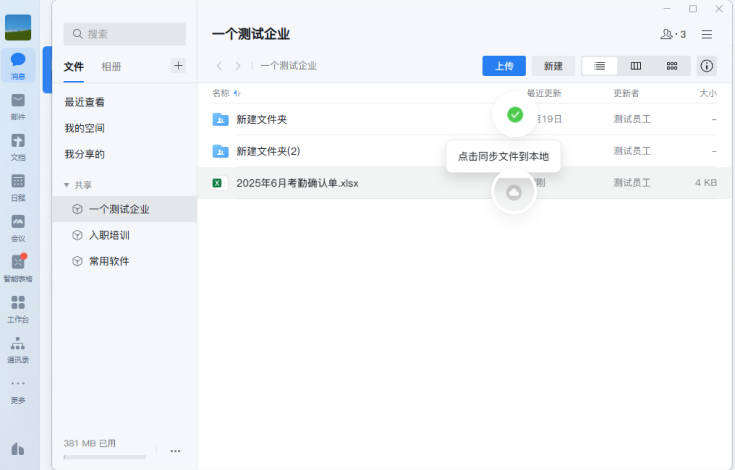Go forward with the right arrow
Viewport: 735px width, 470px height.
tap(238, 66)
